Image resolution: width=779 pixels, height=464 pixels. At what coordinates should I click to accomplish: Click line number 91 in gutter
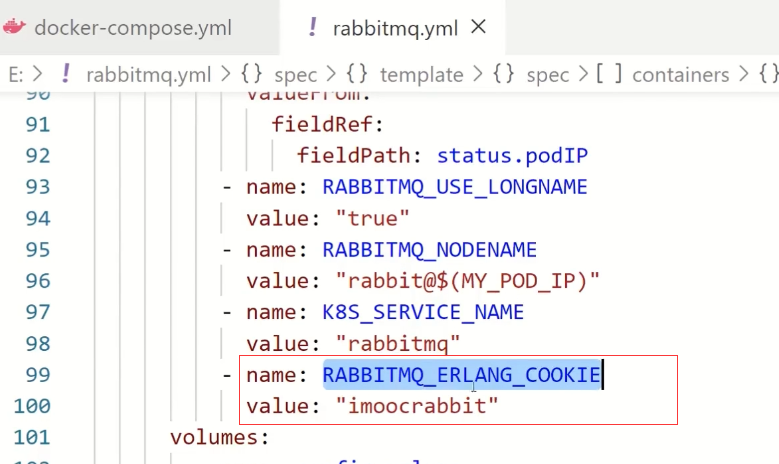(x=38, y=124)
